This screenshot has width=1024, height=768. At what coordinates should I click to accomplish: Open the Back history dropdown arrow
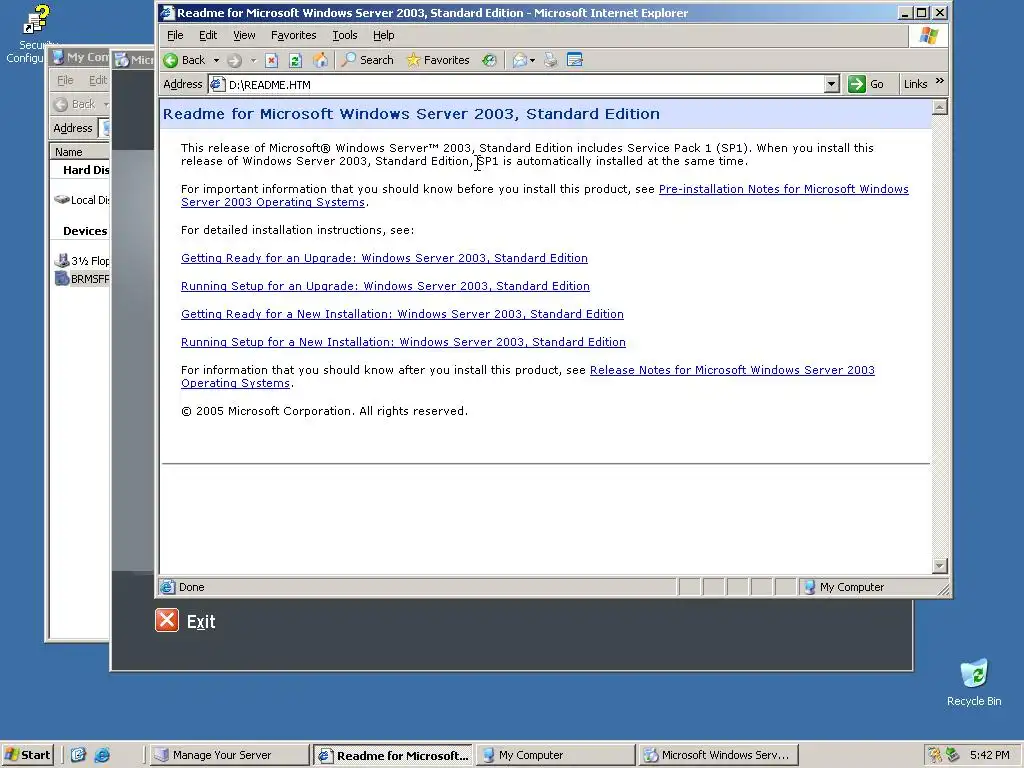click(216, 60)
